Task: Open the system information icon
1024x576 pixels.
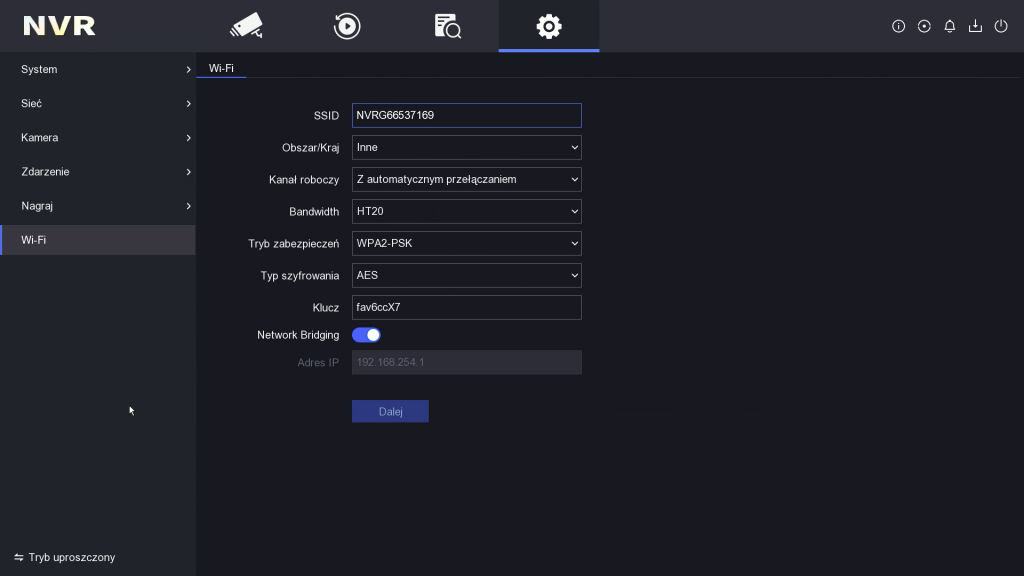Action: 898,26
